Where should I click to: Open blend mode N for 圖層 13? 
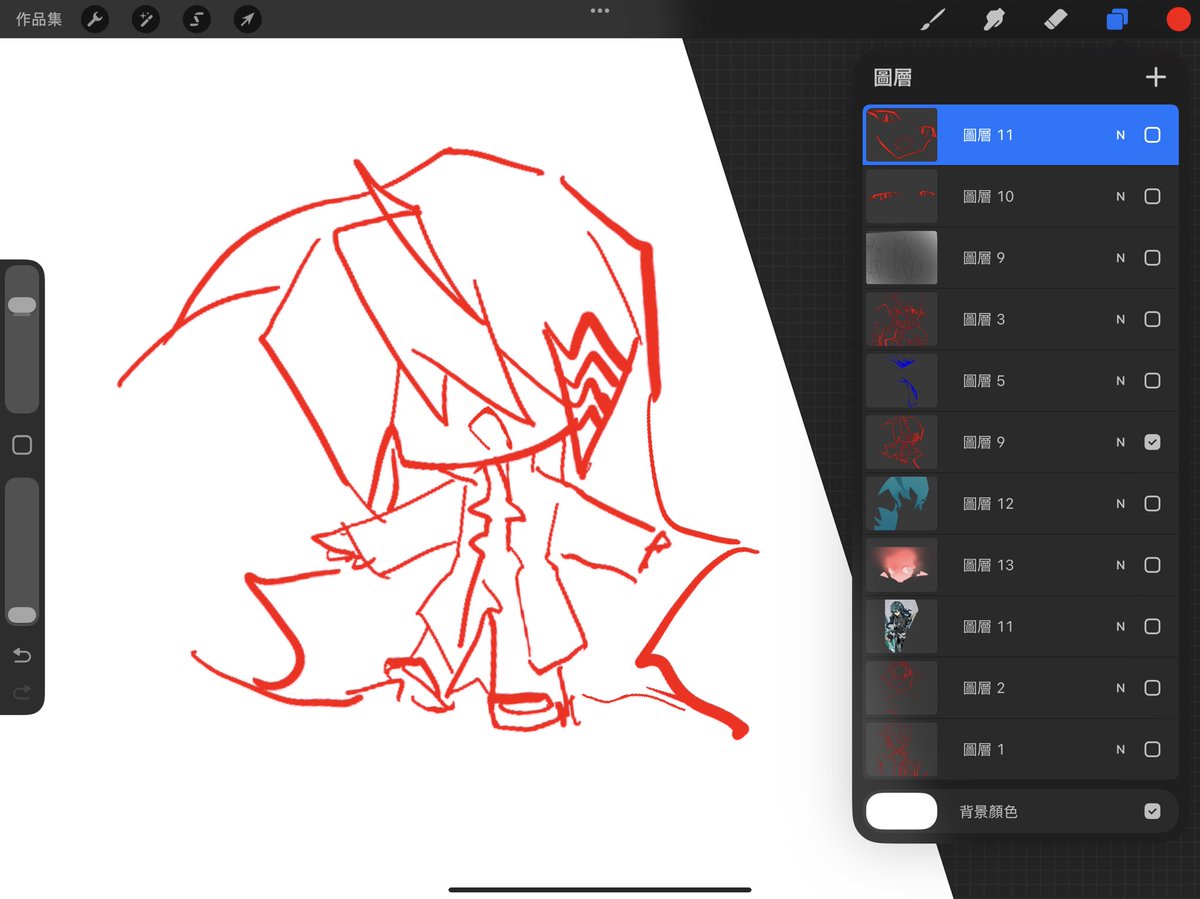(1121, 565)
